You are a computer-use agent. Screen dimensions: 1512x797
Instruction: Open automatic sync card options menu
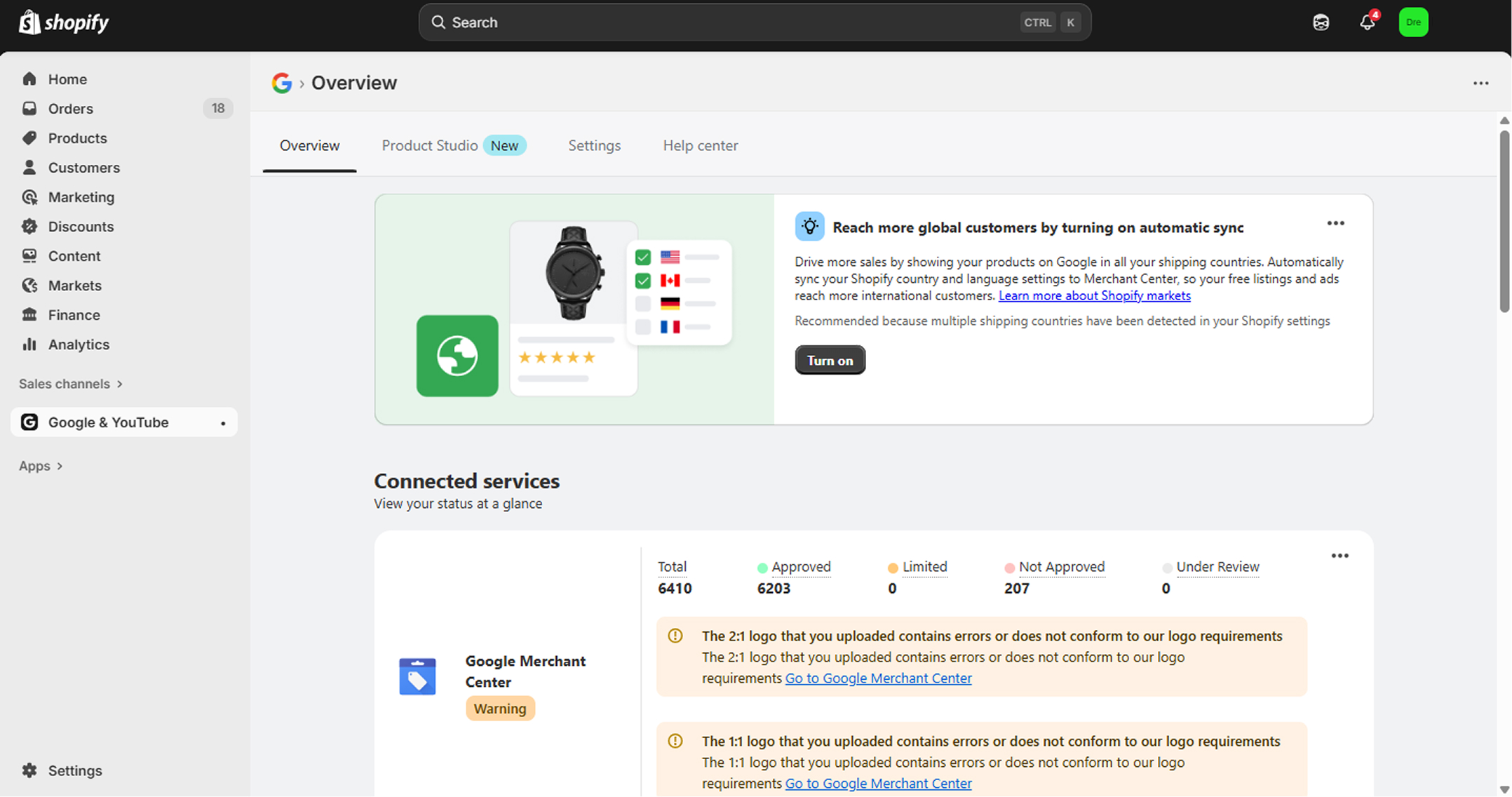1335,223
